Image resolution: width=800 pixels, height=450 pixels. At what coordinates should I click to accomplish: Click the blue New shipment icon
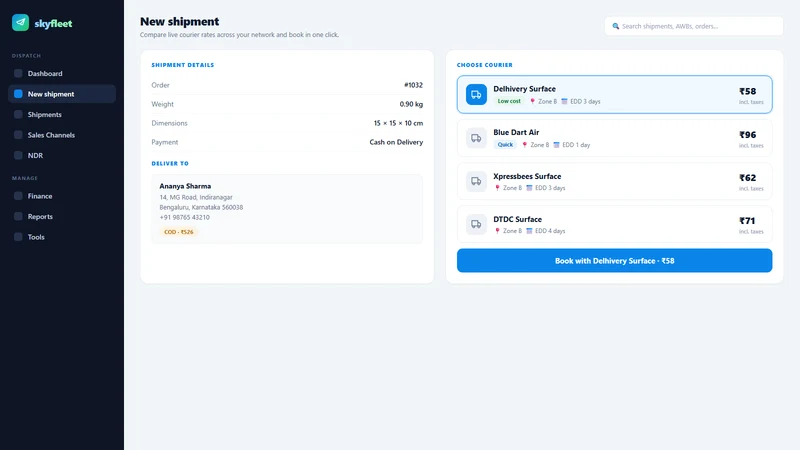(x=18, y=94)
